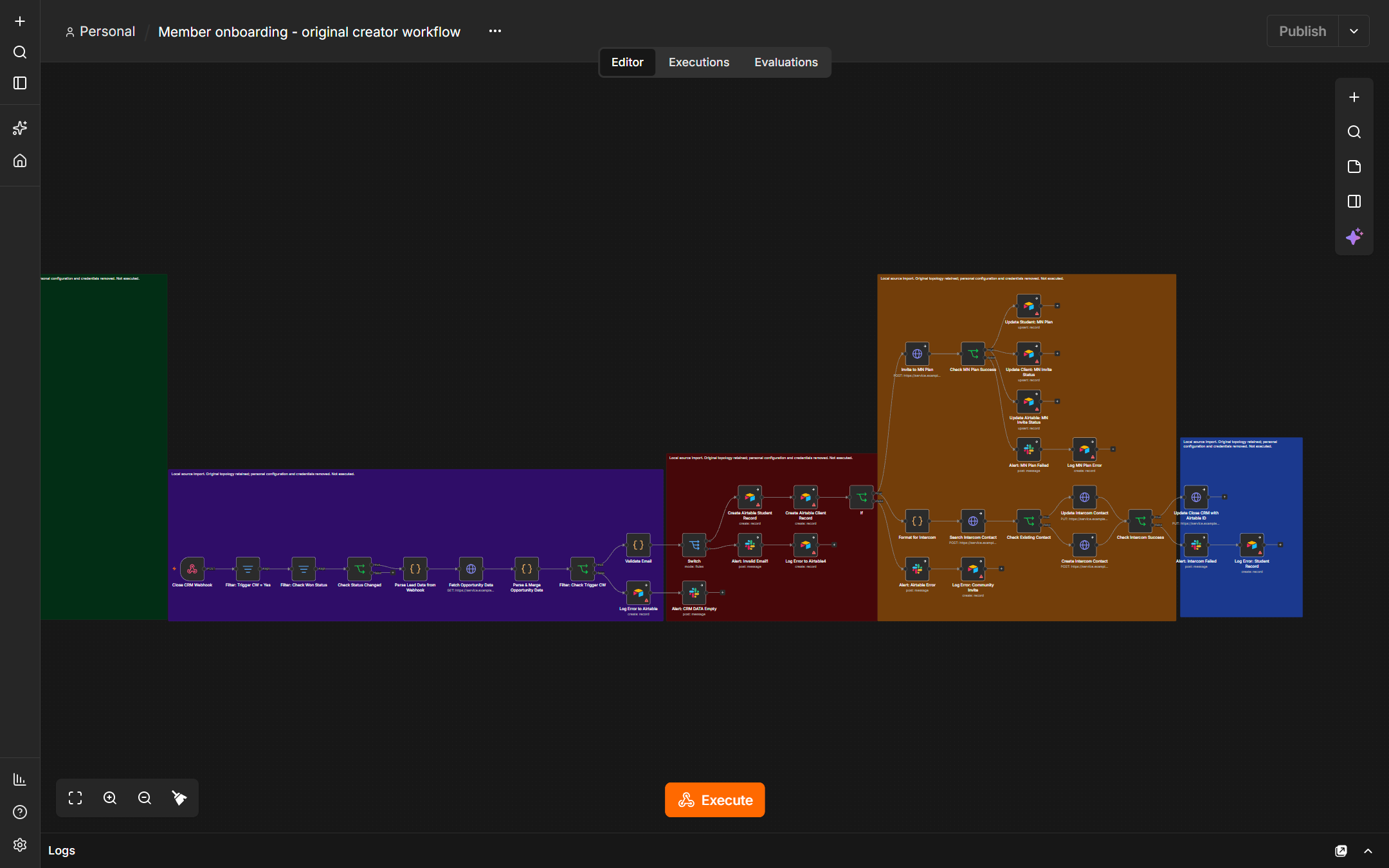Select the Log Error: Student Record node
This screenshot has height=868, width=1389.
(x=1252, y=545)
